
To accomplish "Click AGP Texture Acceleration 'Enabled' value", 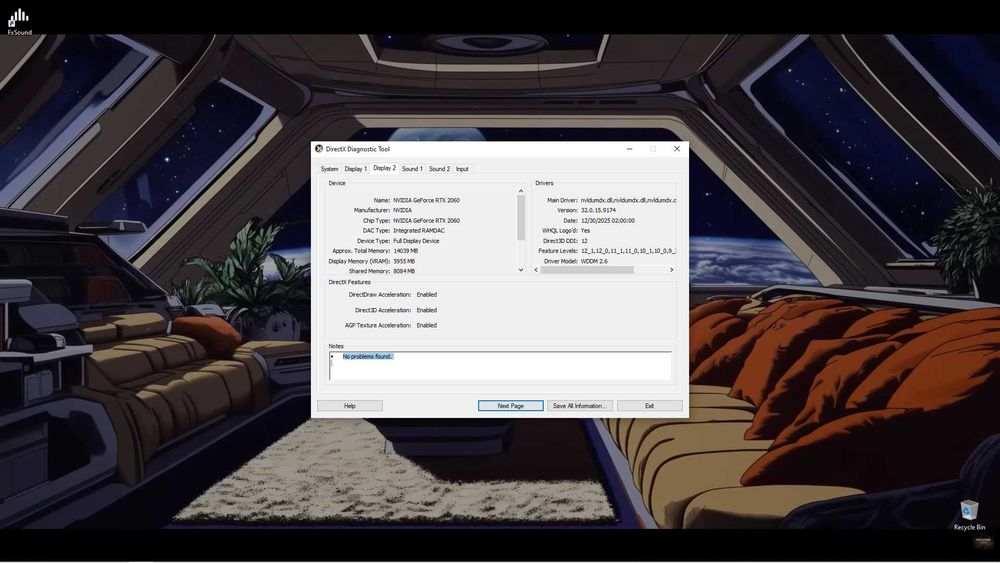I will tap(427, 325).
